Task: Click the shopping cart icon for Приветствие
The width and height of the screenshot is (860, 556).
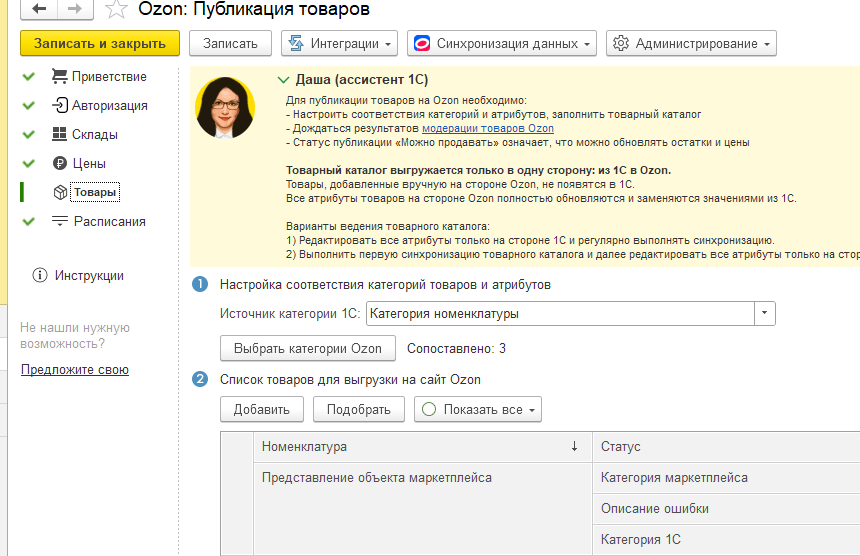Action: [59, 76]
